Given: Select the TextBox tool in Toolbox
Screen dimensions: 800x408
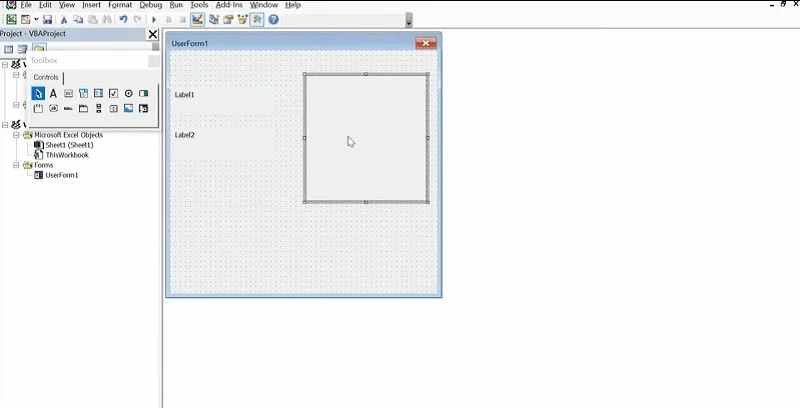Looking at the screenshot, I should [x=68, y=93].
